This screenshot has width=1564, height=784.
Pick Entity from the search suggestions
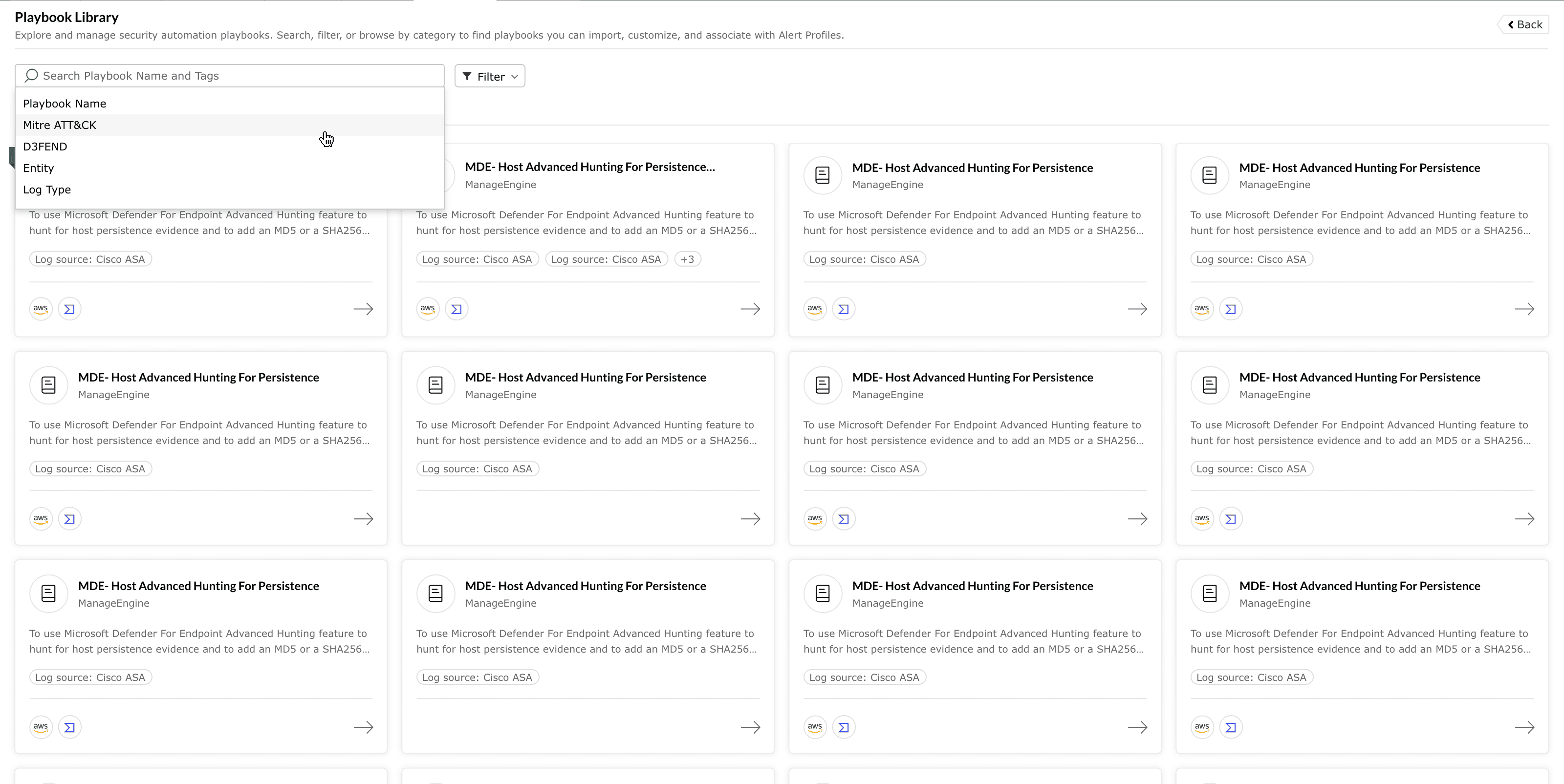[x=230, y=168]
